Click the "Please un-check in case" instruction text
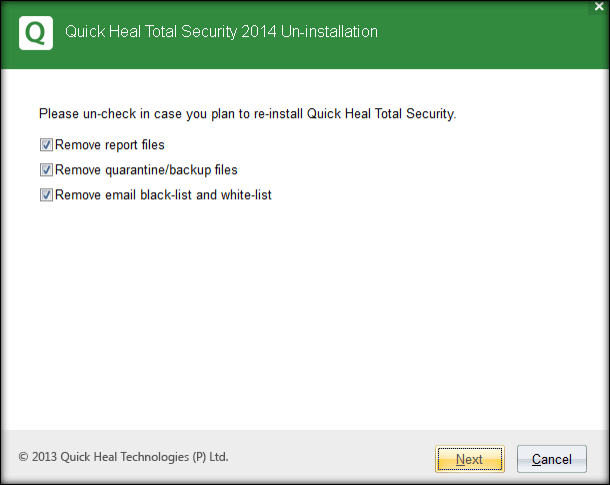This screenshot has height=485, width=610. [110, 114]
